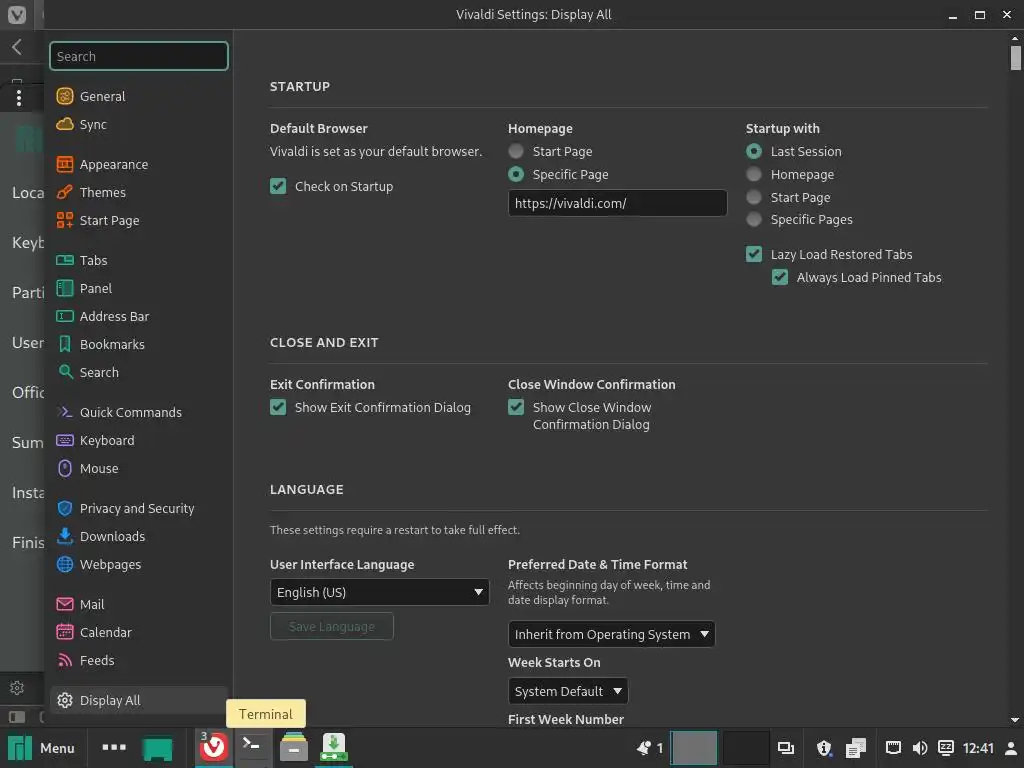Viewport: 1024px width, 768px height.
Task: Select the Feeds RSS icon
Action: coord(65,660)
